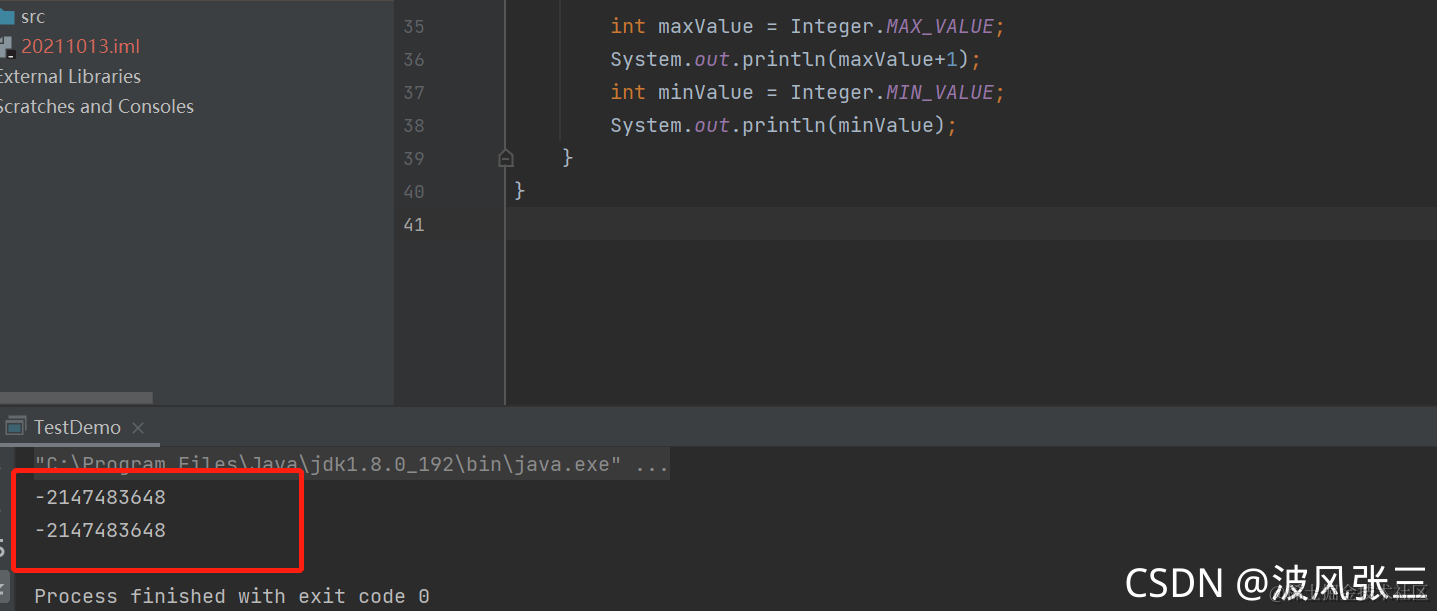Click the java.exe command line in console
1437x611 pixels.
click(x=352, y=464)
